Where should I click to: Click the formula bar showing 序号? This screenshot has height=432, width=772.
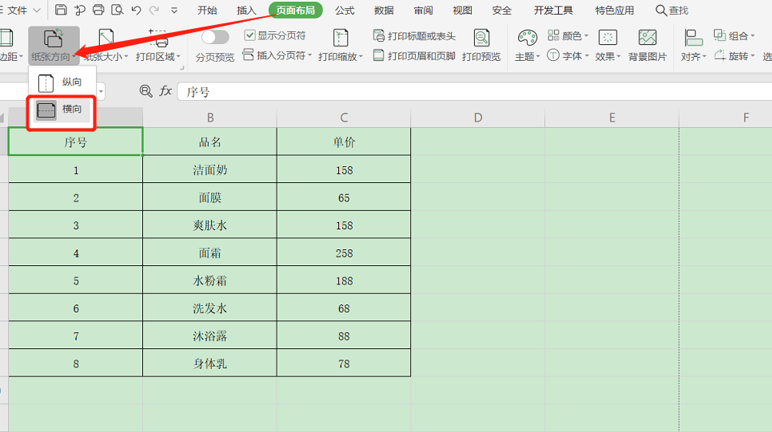(x=474, y=92)
